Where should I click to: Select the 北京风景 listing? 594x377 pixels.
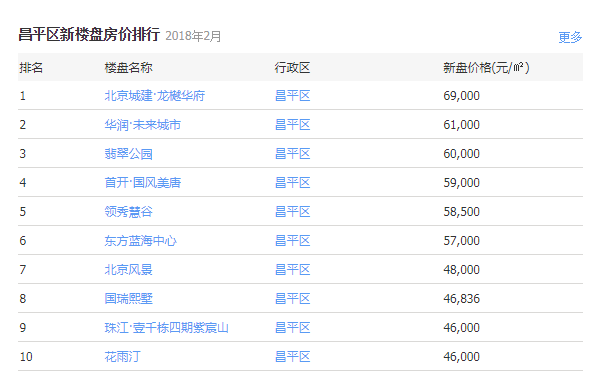pyautogui.click(x=128, y=269)
